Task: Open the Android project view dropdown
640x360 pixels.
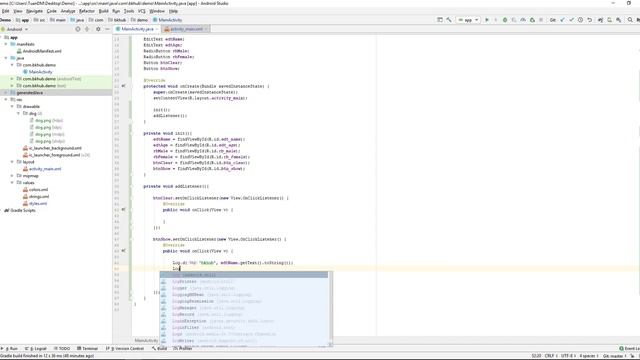Action: [x=15, y=29]
